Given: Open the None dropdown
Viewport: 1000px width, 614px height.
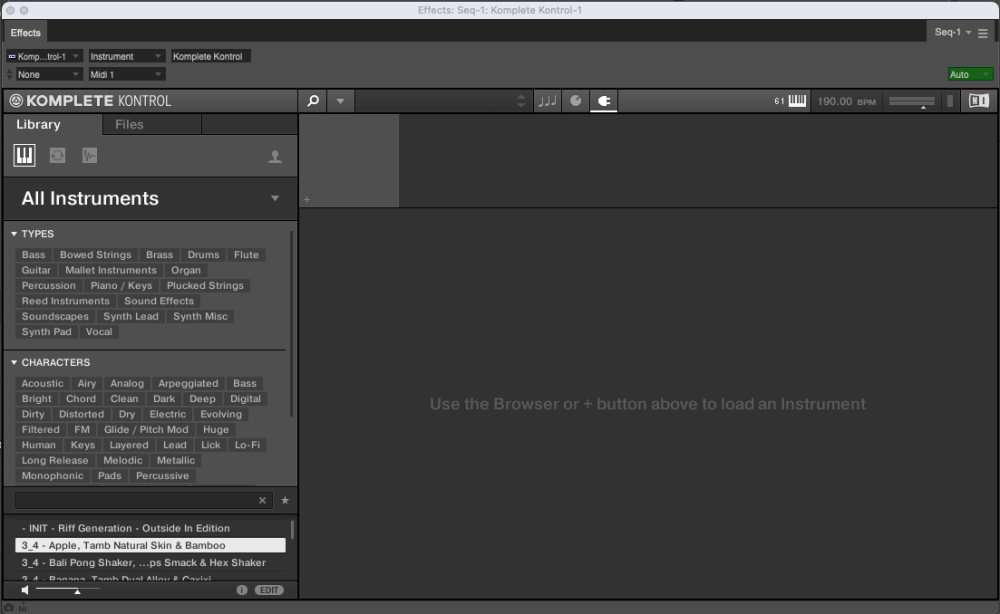Looking at the screenshot, I should [x=48, y=75].
